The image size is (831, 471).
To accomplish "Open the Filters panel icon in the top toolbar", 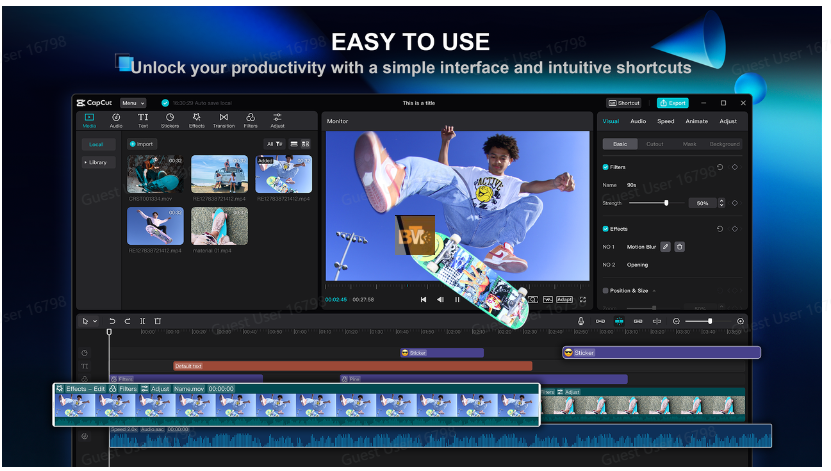I will tap(250, 120).
